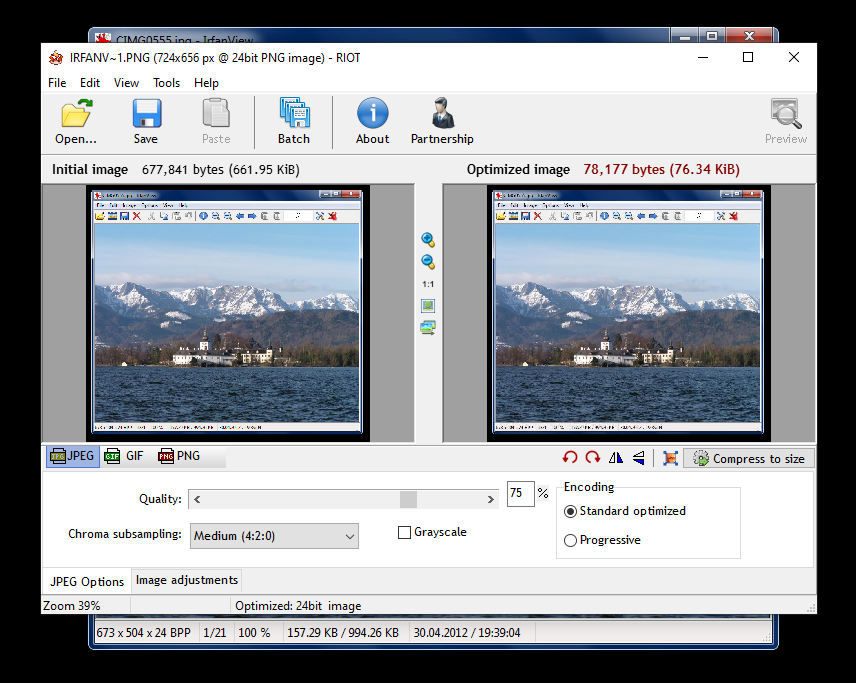Enable the Grayscale checkbox
This screenshot has width=856, height=683.
pos(405,532)
